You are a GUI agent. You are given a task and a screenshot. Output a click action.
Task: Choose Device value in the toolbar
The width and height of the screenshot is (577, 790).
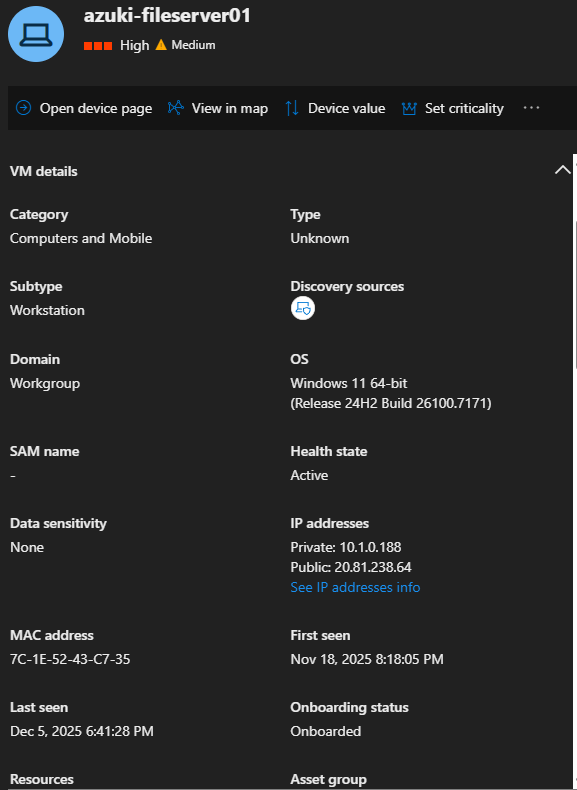point(335,108)
